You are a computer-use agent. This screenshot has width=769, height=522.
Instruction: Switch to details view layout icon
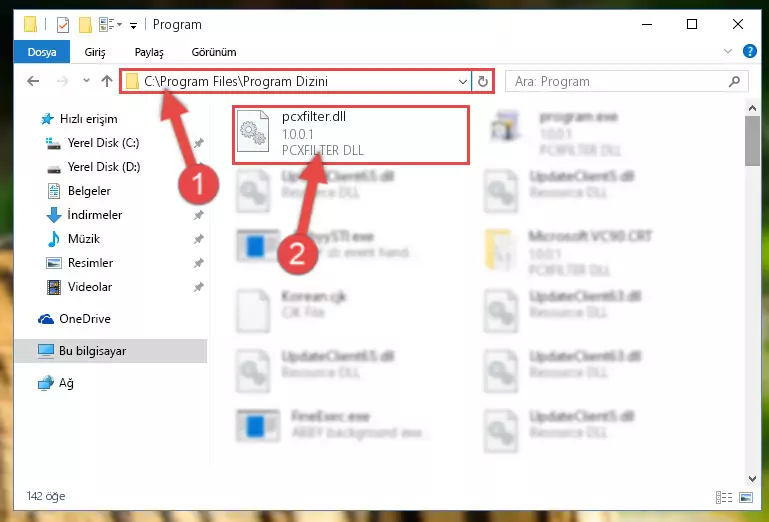pos(724,497)
